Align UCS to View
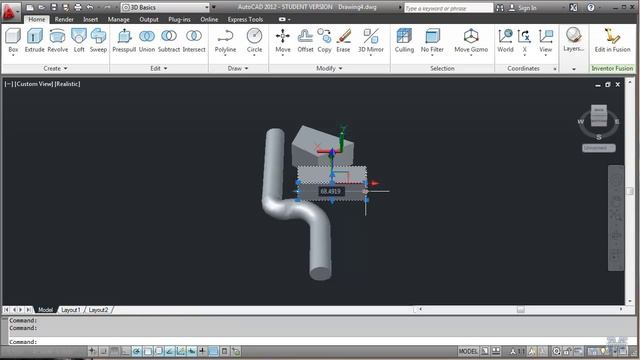 click(545, 41)
